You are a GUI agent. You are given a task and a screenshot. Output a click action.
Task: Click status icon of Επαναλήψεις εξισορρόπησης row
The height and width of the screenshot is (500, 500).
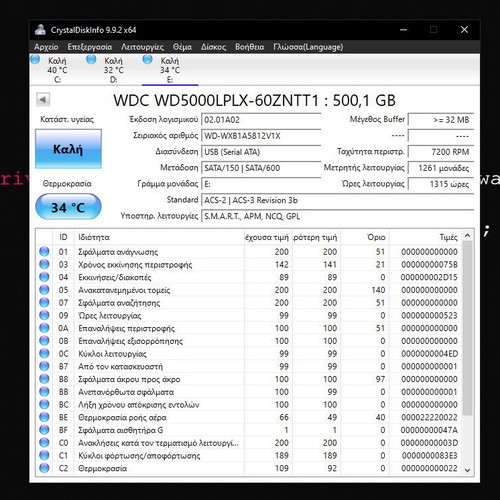pos(44,341)
